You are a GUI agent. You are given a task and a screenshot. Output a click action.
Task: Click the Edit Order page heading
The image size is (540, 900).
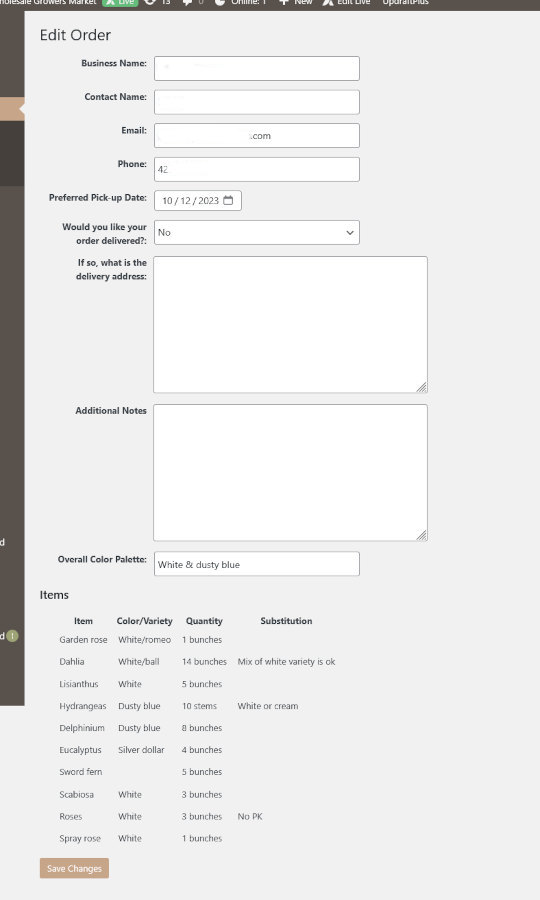coord(75,35)
